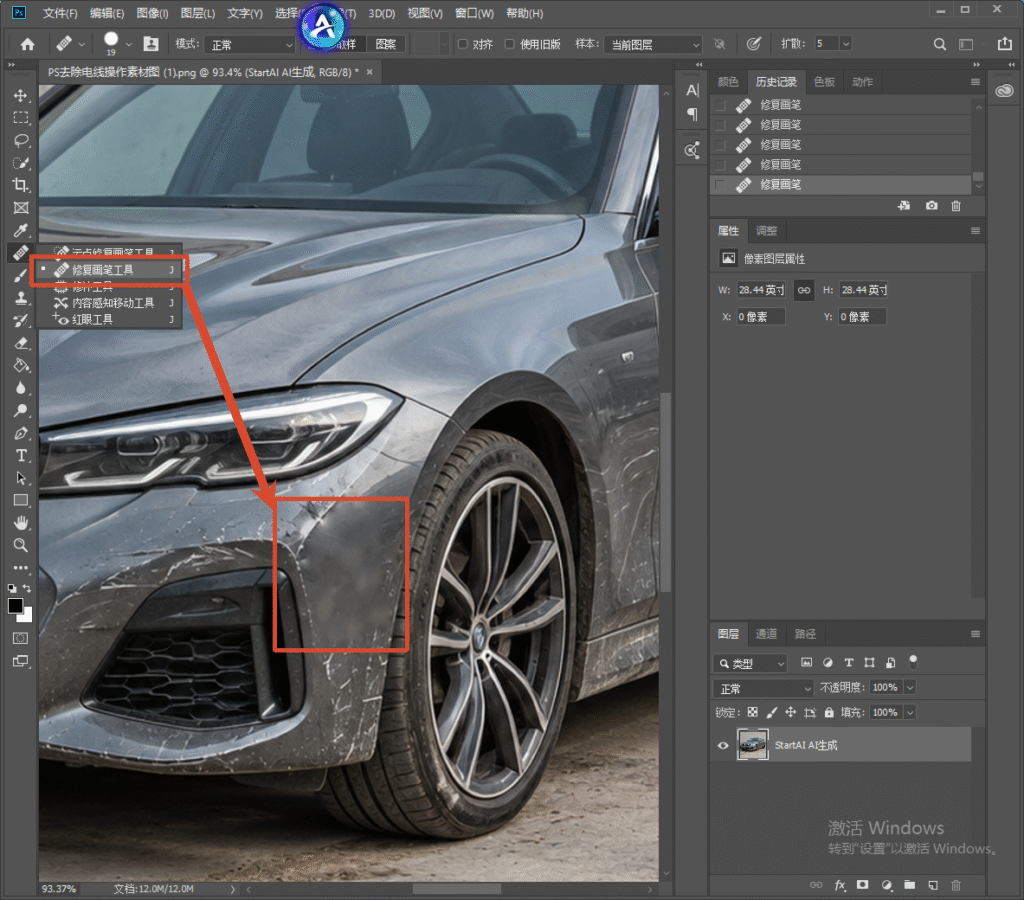Select the Rectangular Marquee tool

21,118
